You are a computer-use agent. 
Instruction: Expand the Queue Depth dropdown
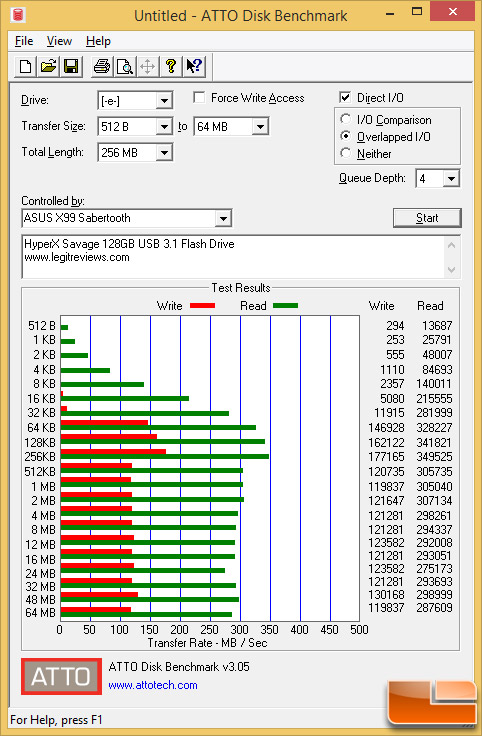coord(451,179)
